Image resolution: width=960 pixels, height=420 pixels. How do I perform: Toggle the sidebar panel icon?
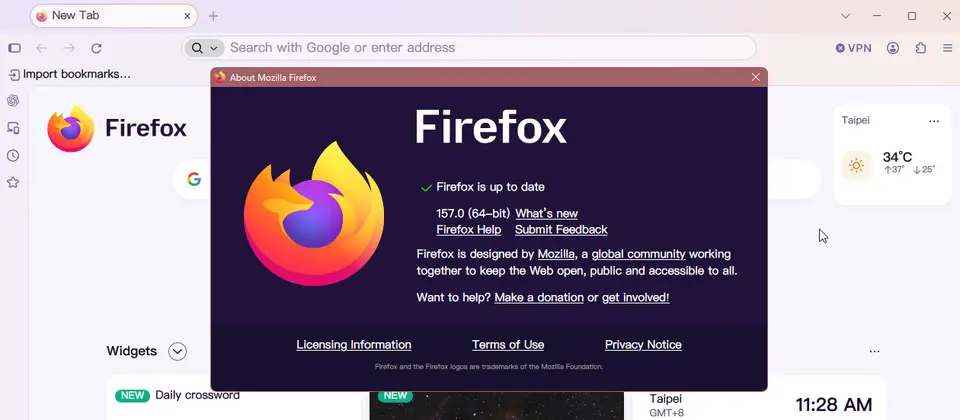(15, 48)
